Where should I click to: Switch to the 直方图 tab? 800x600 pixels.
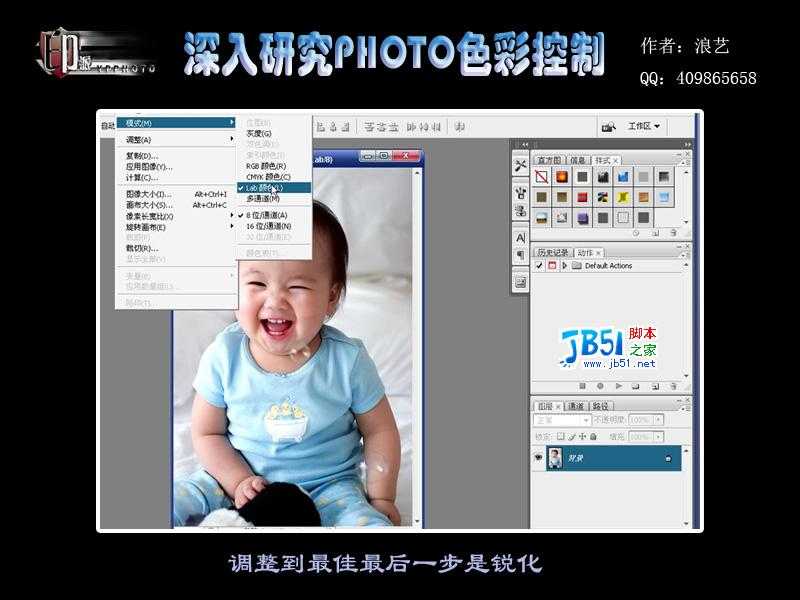[x=549, y=160]
